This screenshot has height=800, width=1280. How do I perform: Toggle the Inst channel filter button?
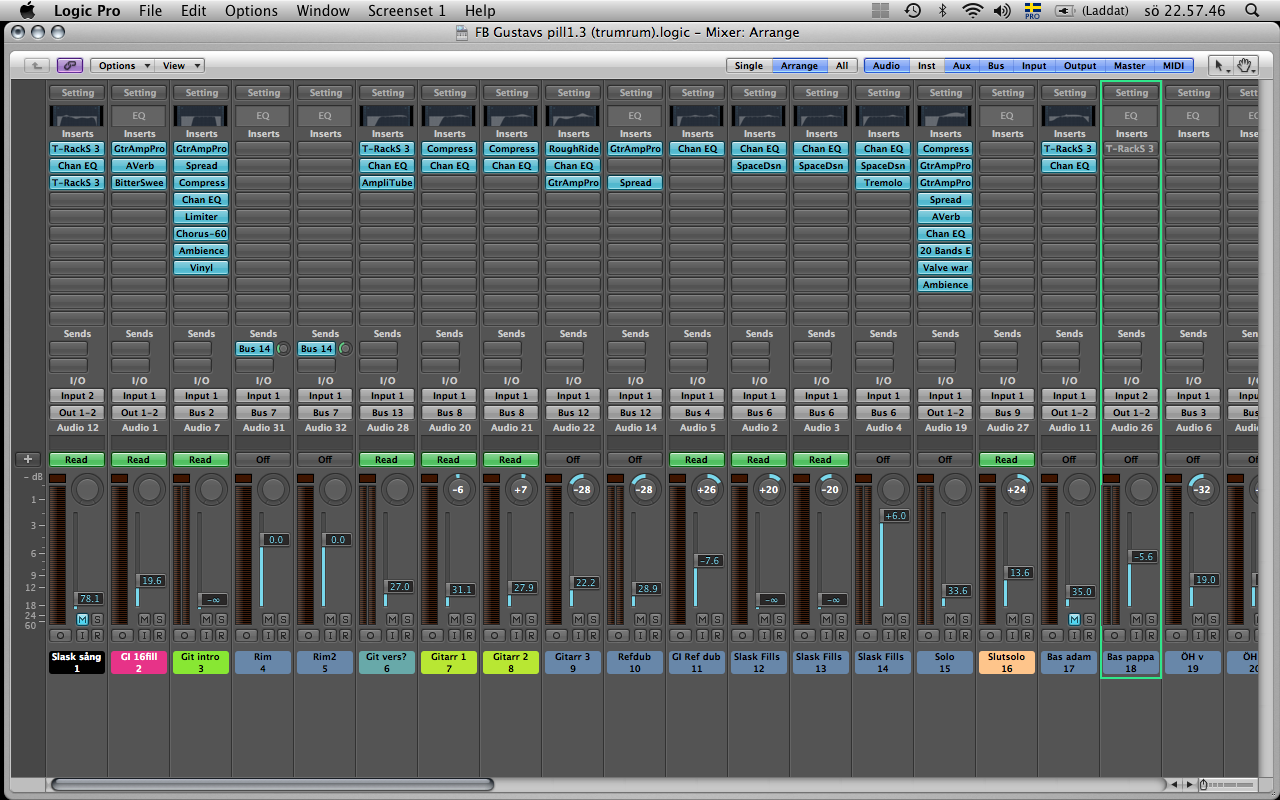point(926,65)
